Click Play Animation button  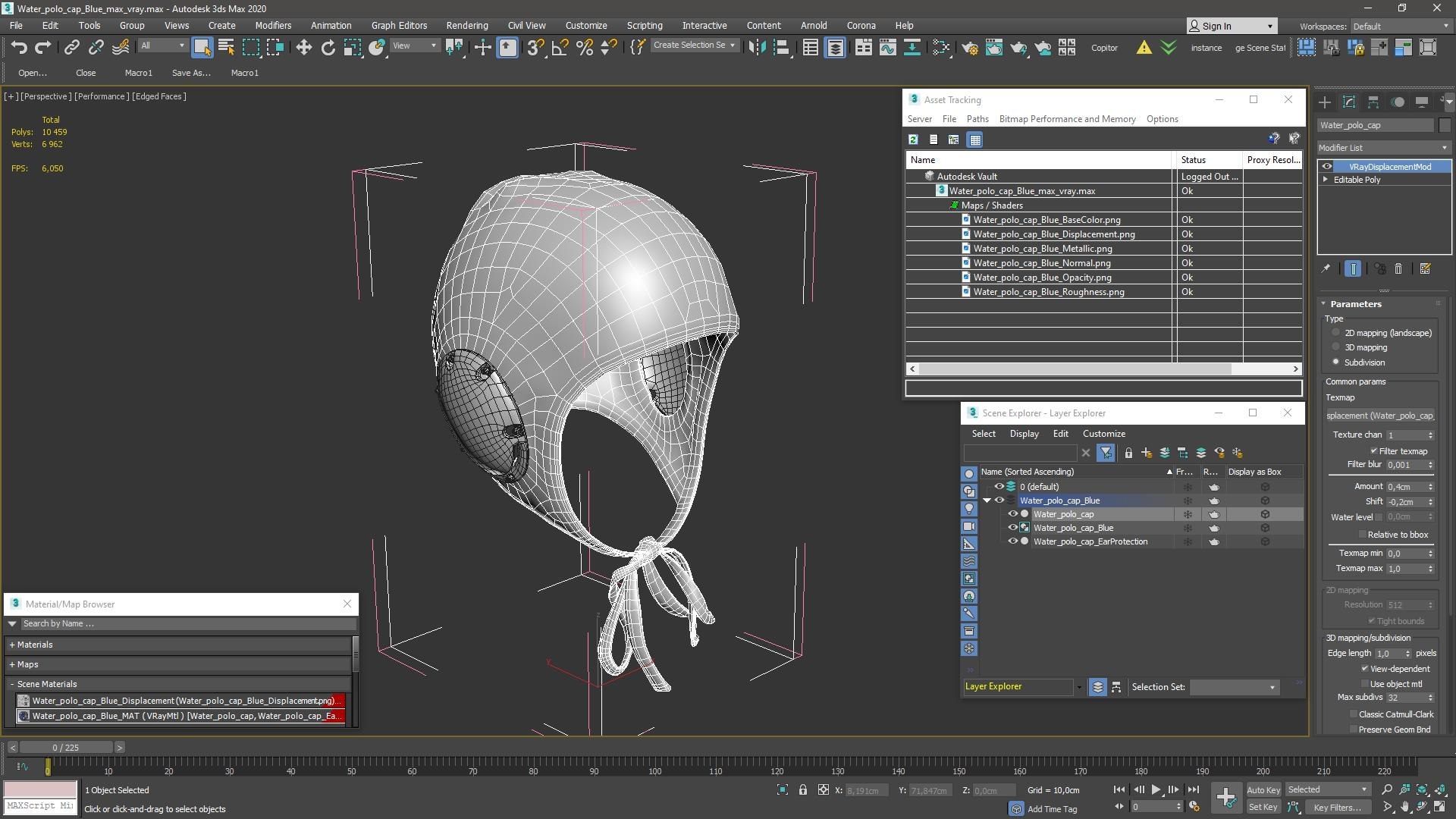point(1156,789)
